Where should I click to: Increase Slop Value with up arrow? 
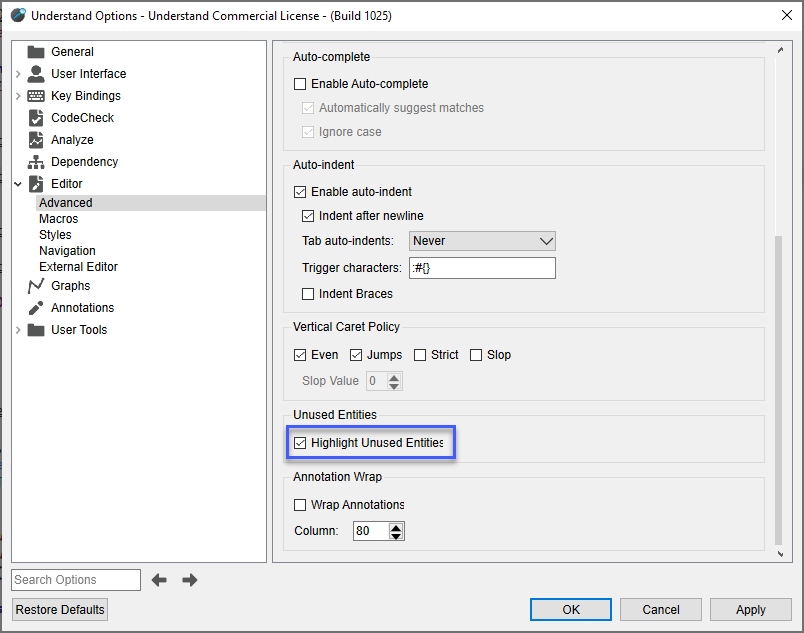[x=394, y=377]
